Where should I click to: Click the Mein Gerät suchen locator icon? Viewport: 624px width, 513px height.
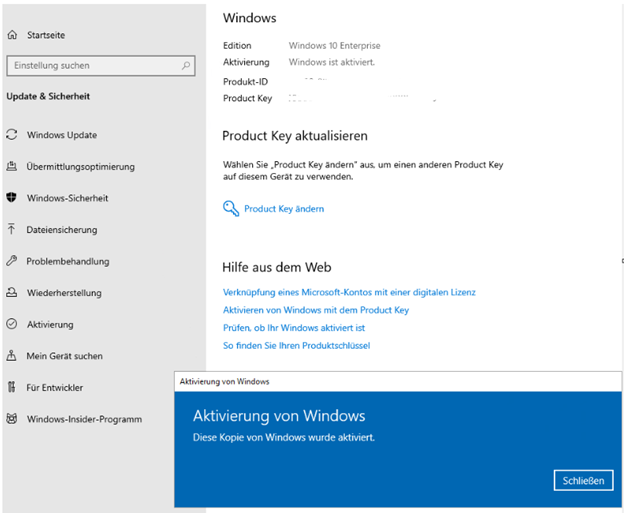click(12, 355)
